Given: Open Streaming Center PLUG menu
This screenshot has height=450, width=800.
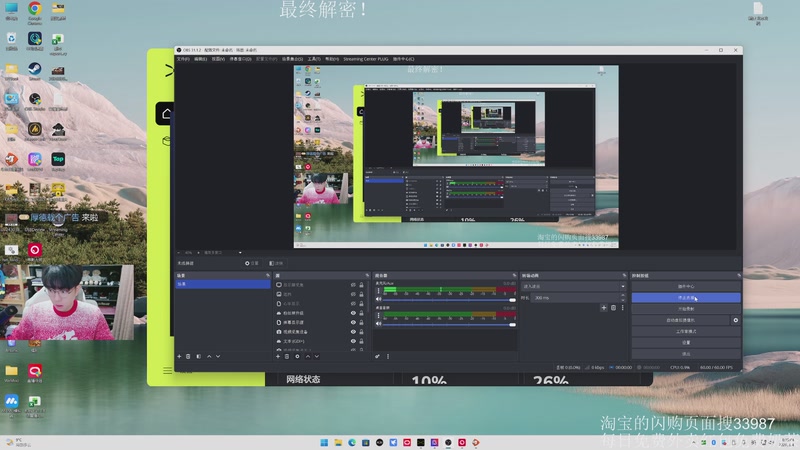Looking at the screenshot, I should (365, 59).
